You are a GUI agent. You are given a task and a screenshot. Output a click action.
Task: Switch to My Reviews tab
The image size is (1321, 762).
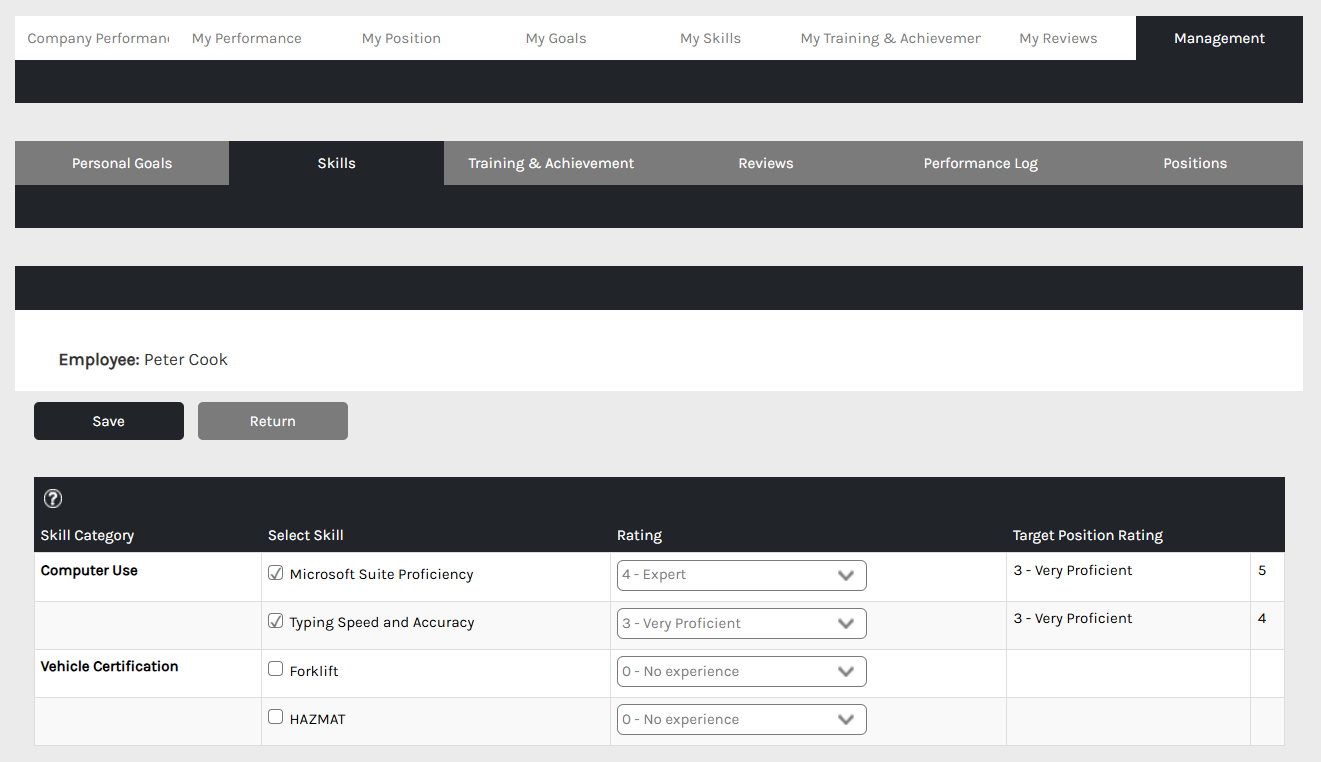(1058, 38)
